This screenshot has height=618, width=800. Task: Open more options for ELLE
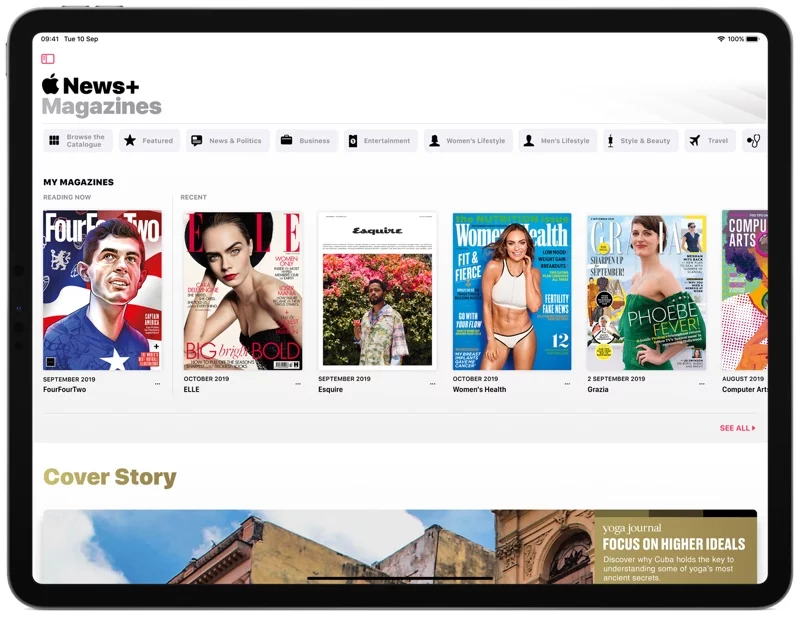298,384
